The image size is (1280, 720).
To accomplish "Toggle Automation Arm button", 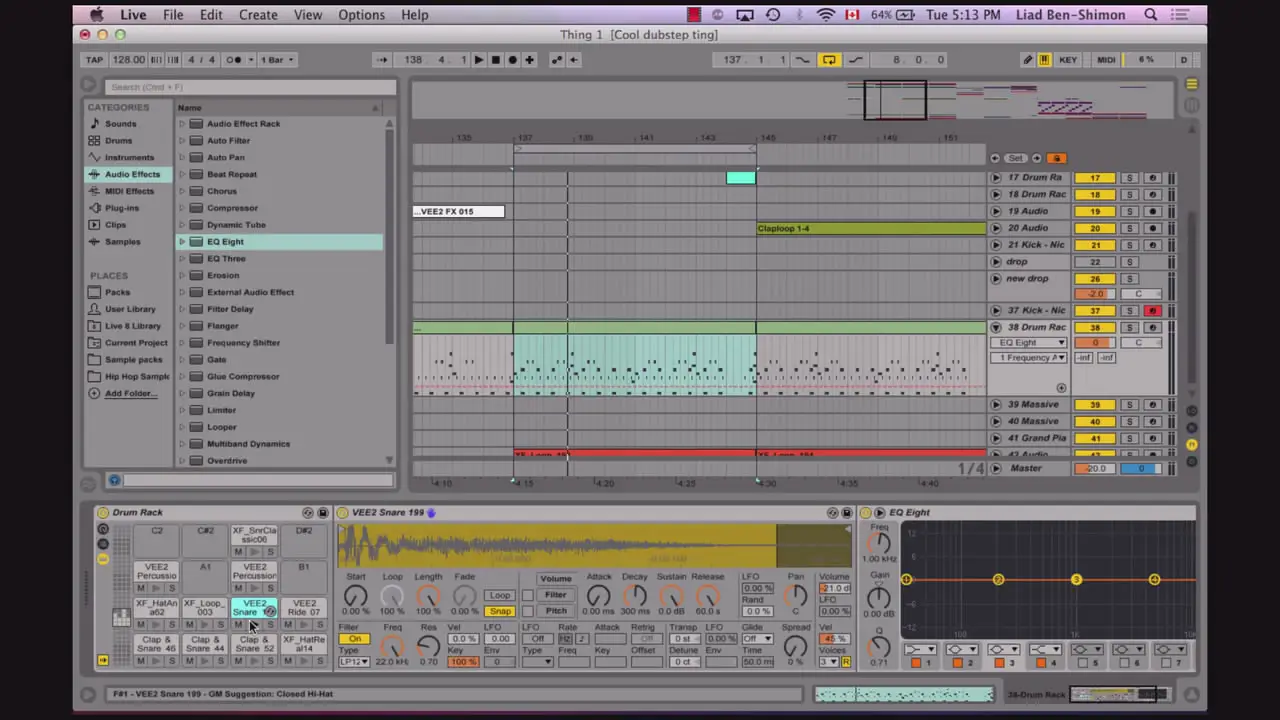I will point(559,60).
